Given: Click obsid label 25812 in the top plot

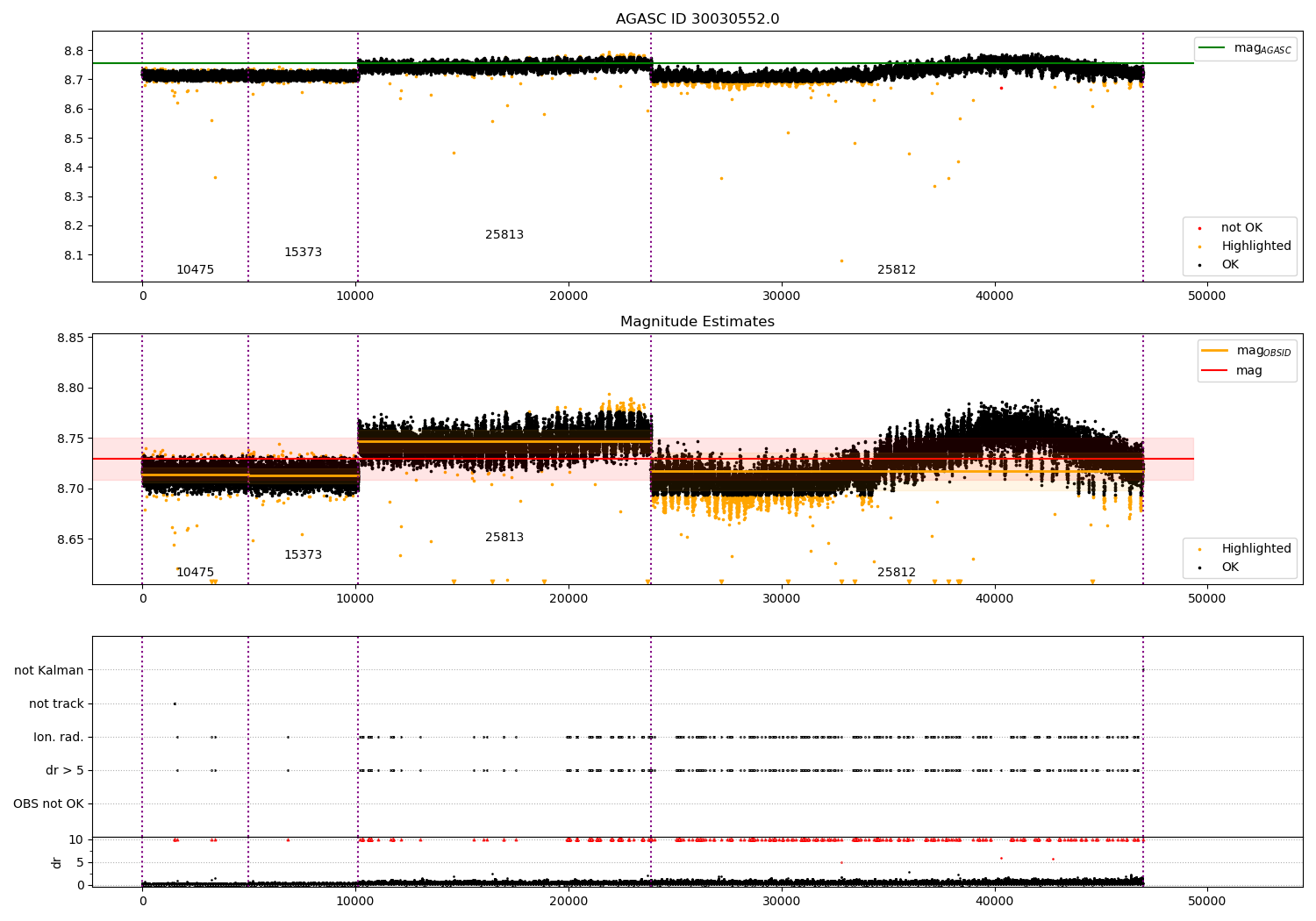Looking at the screenshot, I should click(x=897, y=270).
